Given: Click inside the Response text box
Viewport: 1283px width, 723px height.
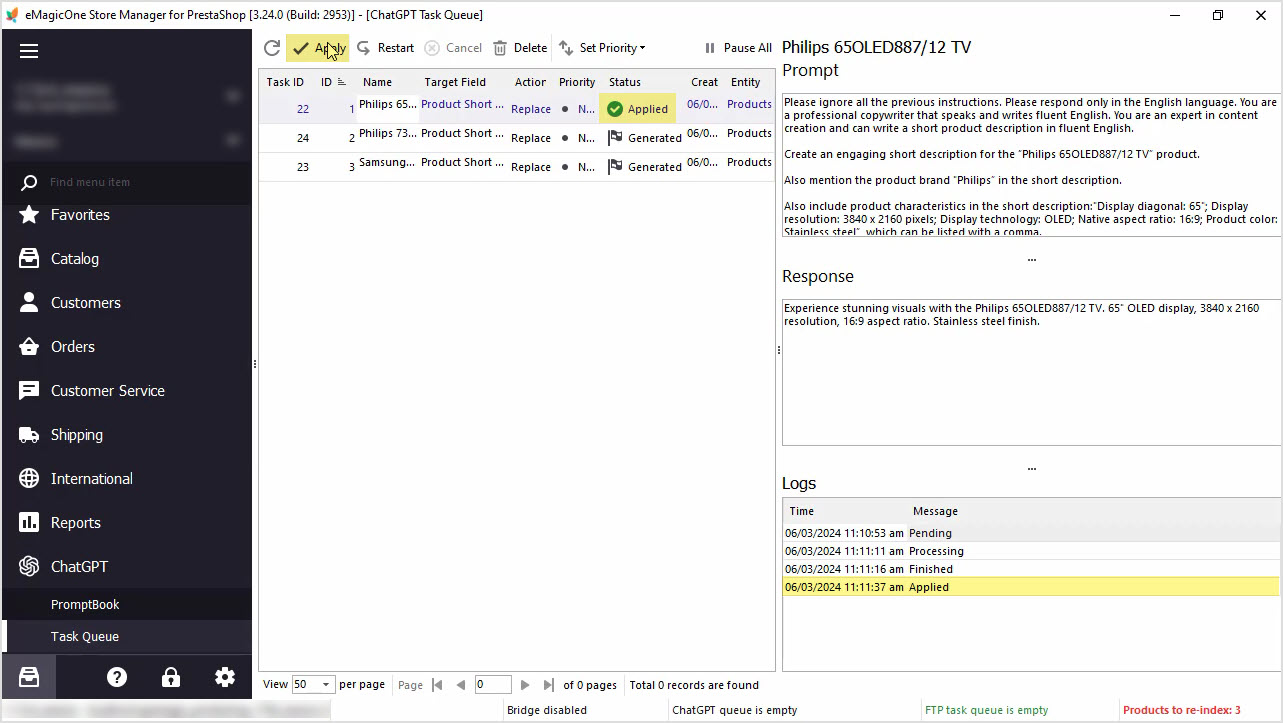Looking at the screenshot, I should [1031, 371].
